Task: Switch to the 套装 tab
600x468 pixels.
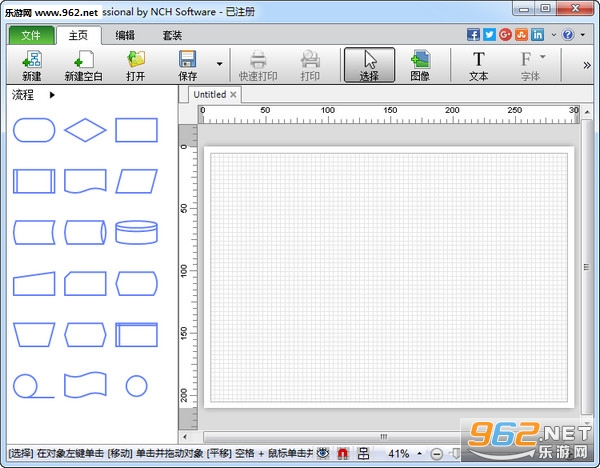Action: (x=172, y=35)
